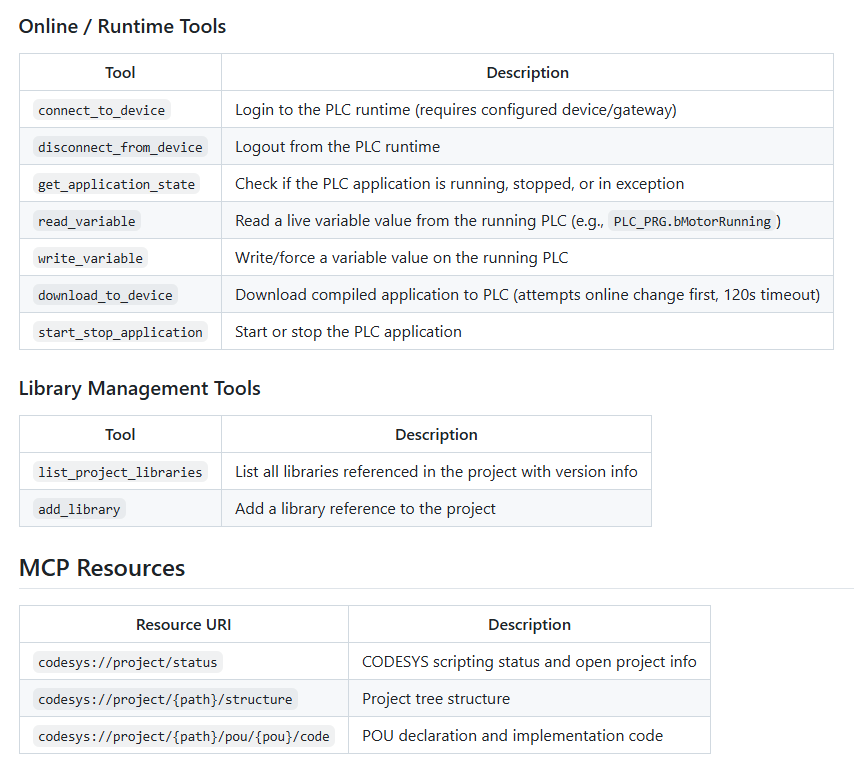Click the start_stop_application tool name

(120, 332)
